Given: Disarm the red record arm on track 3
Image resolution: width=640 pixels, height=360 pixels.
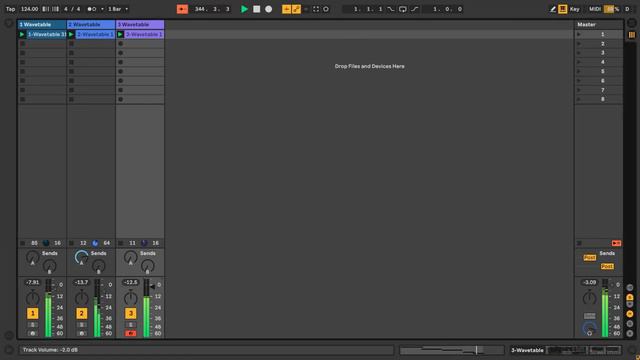Looking at the screenshot, I should pos(131,333).
